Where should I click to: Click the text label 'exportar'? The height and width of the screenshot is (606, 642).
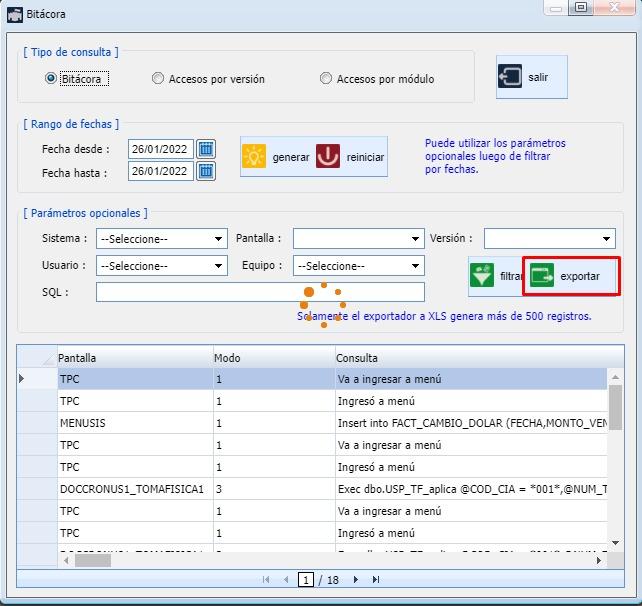pos(580,276)
